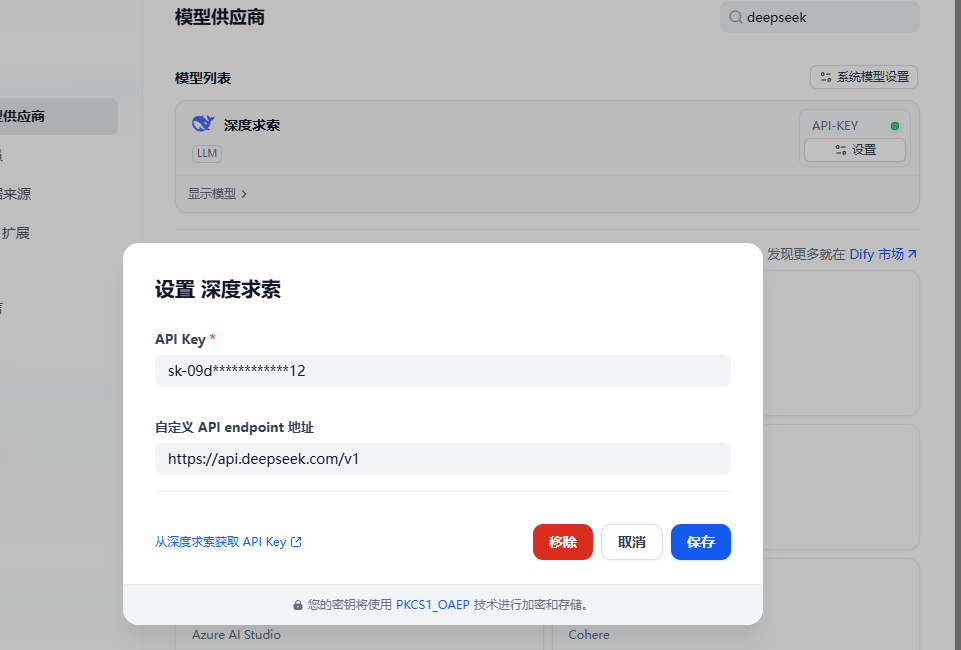The height and width of the screenshot is (650, 961).
Task: Click the API-KEY label
Action: (x=835, y=126)
